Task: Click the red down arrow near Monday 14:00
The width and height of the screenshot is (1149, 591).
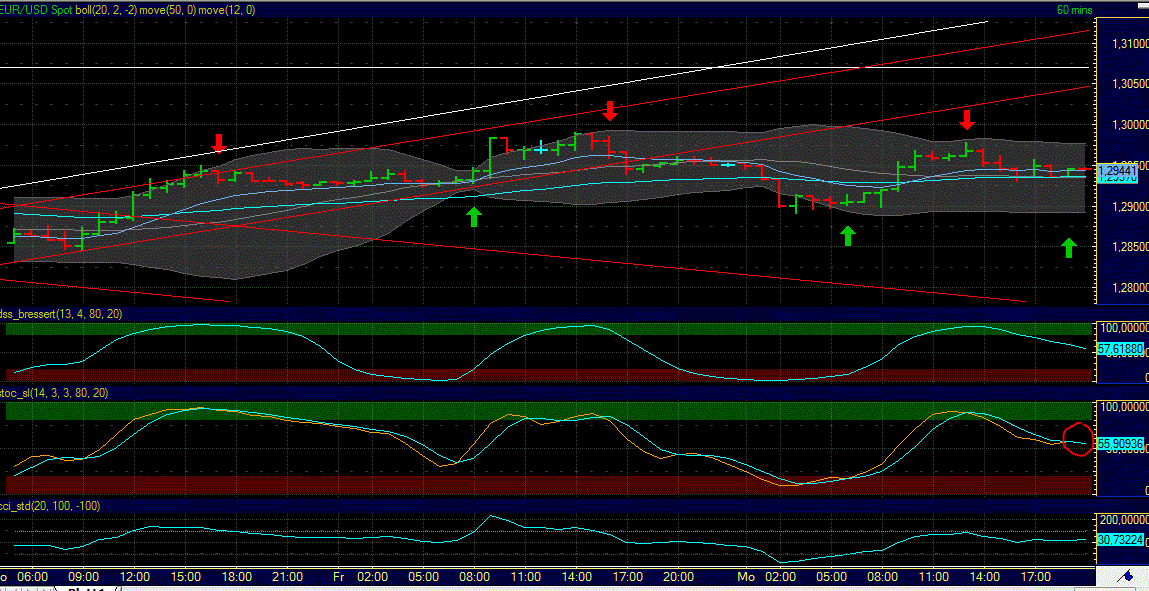Action: coord(967,121)
